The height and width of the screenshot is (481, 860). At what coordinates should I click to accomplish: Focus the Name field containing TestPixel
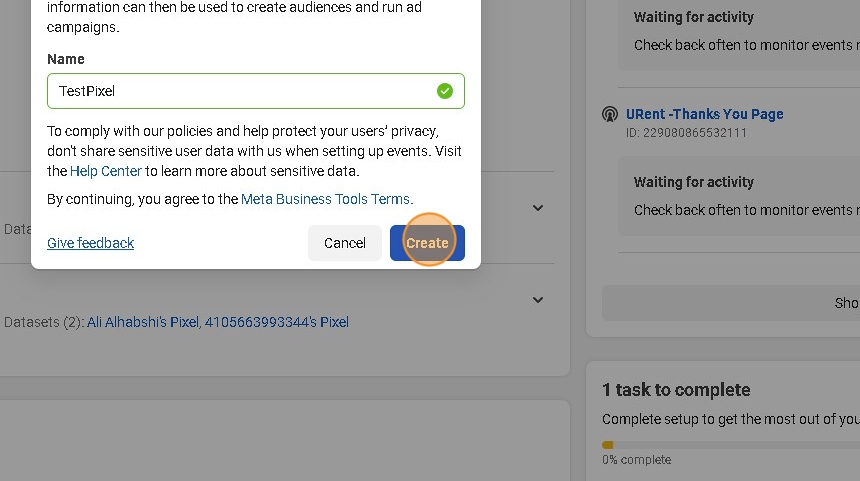click(256, 91)
